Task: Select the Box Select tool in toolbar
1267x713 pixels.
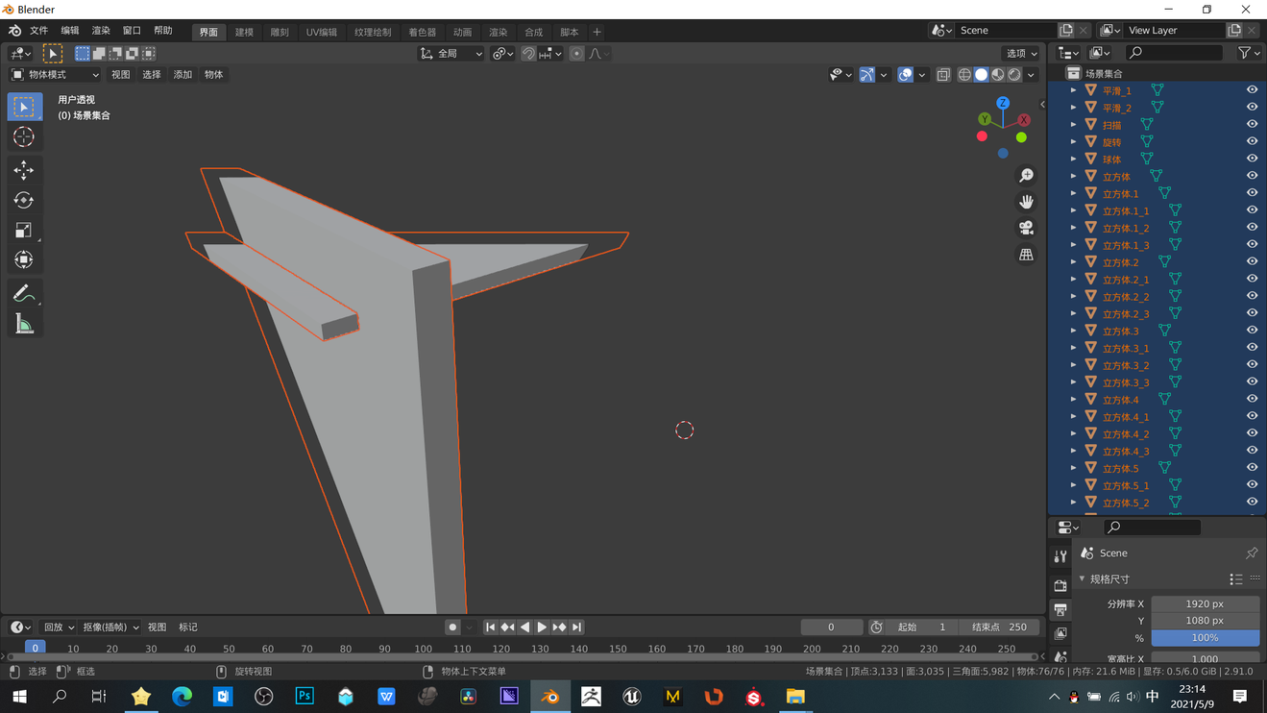Action: click(x=24, y=107)
